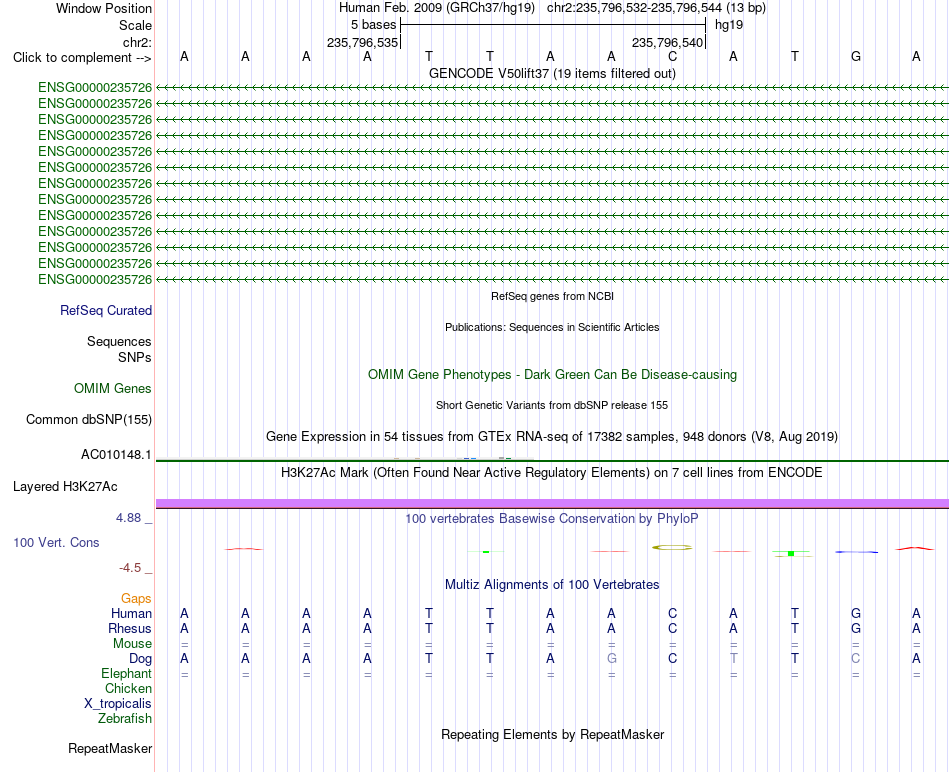
Task: Click the 'Click to complement -->' label
Action: click(x=82, y=58)
